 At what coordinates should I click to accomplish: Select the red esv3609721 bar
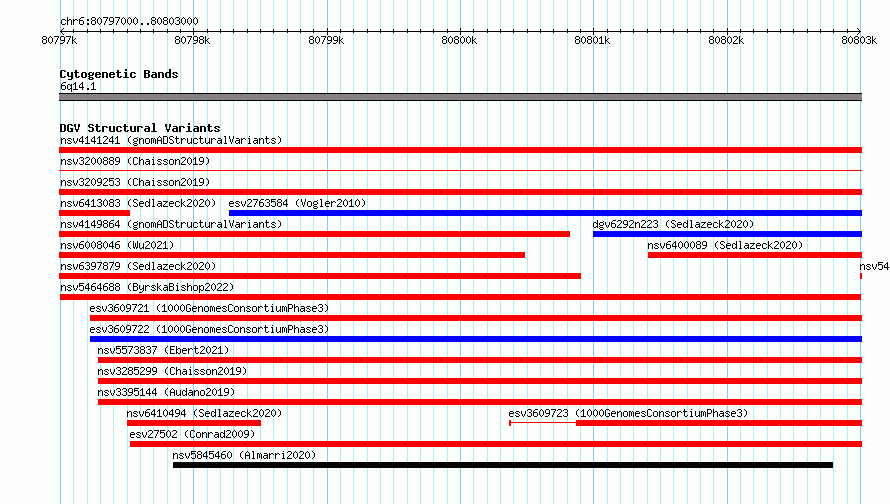[x=476, y=318]
